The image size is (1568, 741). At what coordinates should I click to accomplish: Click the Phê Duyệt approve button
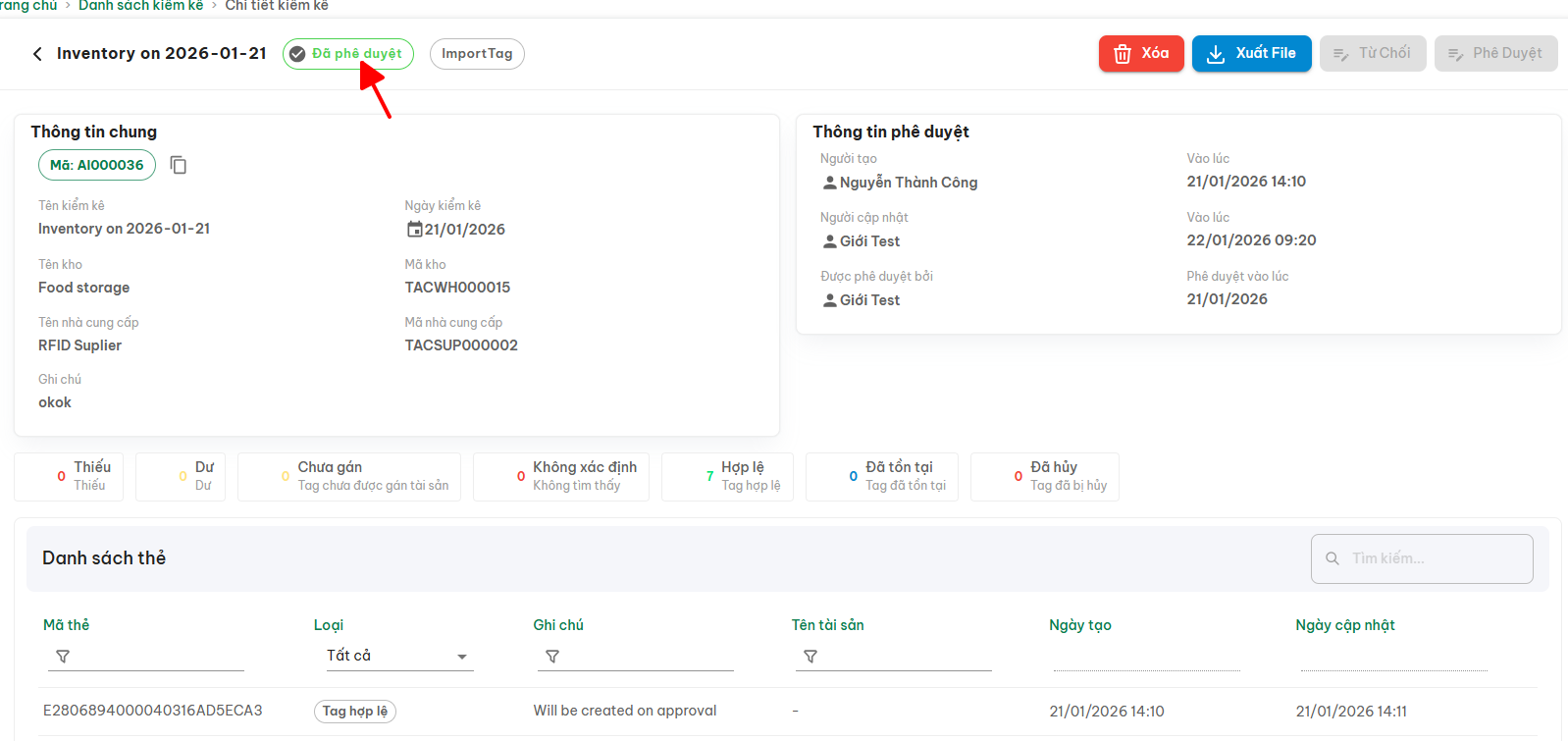[1495, 54]
